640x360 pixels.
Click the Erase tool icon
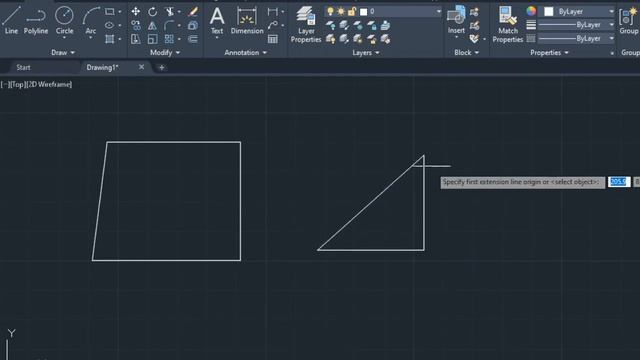[193, 11]
